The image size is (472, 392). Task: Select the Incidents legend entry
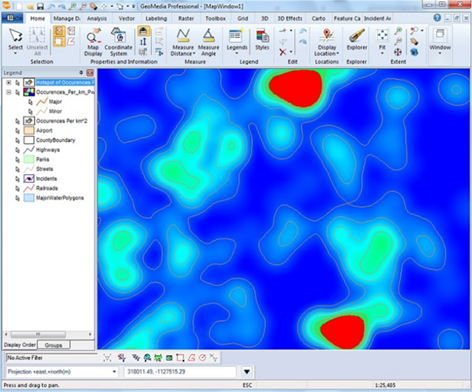pyautogui.click(x=46, y=179)
